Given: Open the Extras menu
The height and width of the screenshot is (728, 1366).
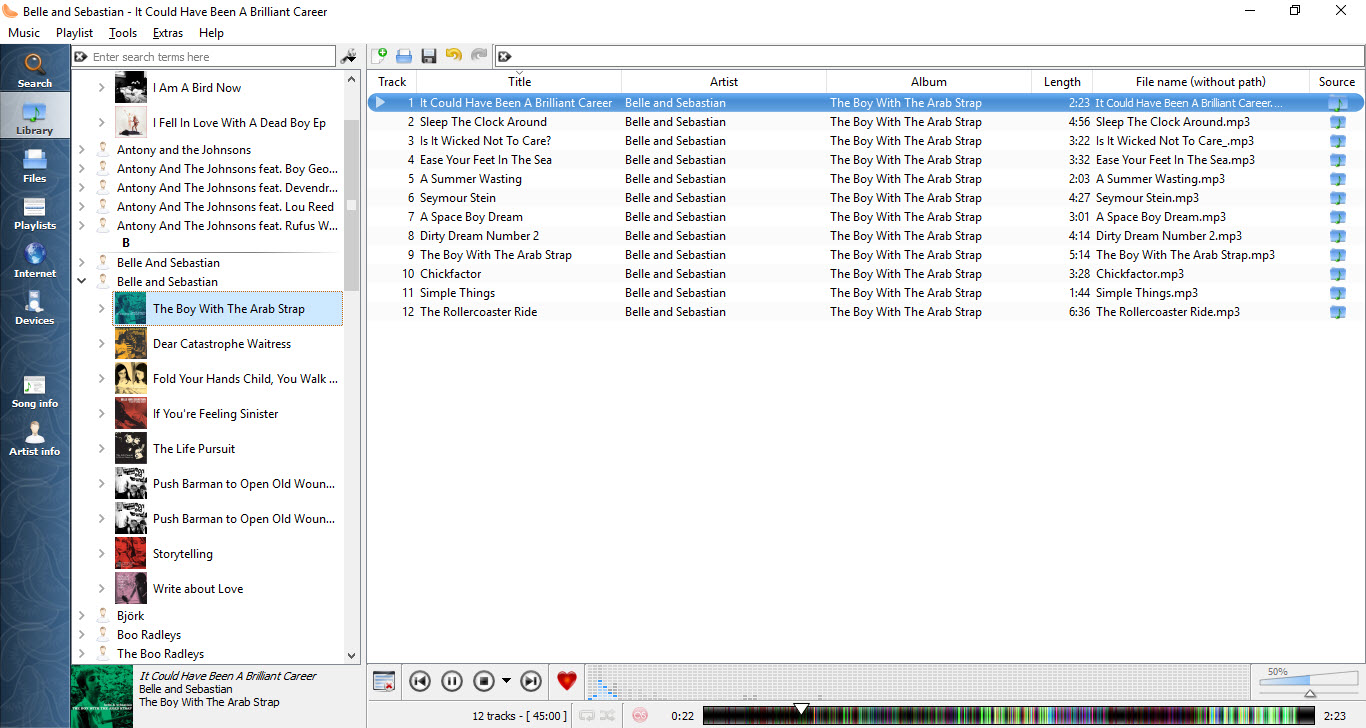Looking at the screenshot, I should [168, 33].
